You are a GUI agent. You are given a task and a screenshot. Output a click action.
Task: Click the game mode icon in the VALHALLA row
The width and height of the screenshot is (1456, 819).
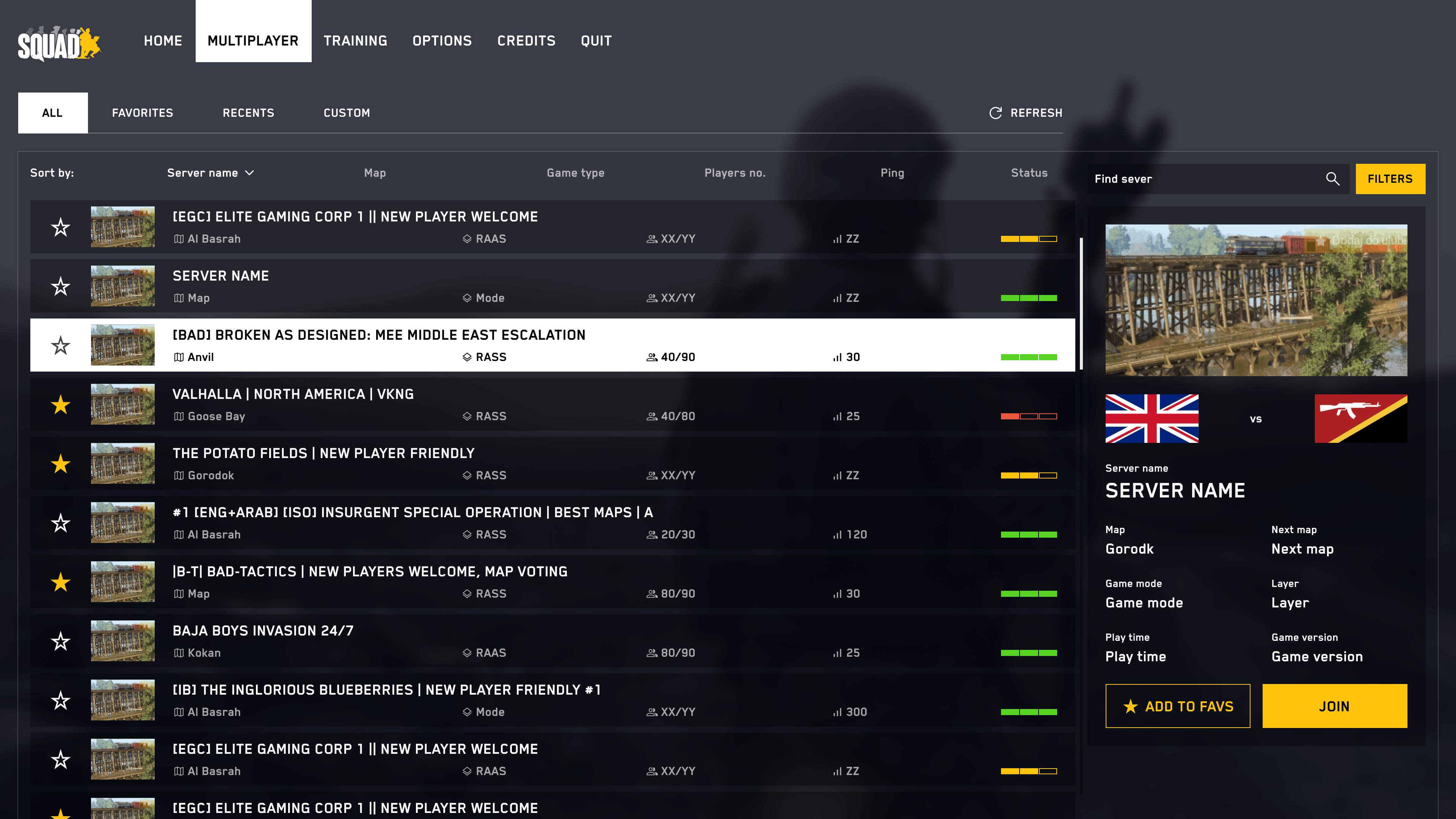coord(467,417)
